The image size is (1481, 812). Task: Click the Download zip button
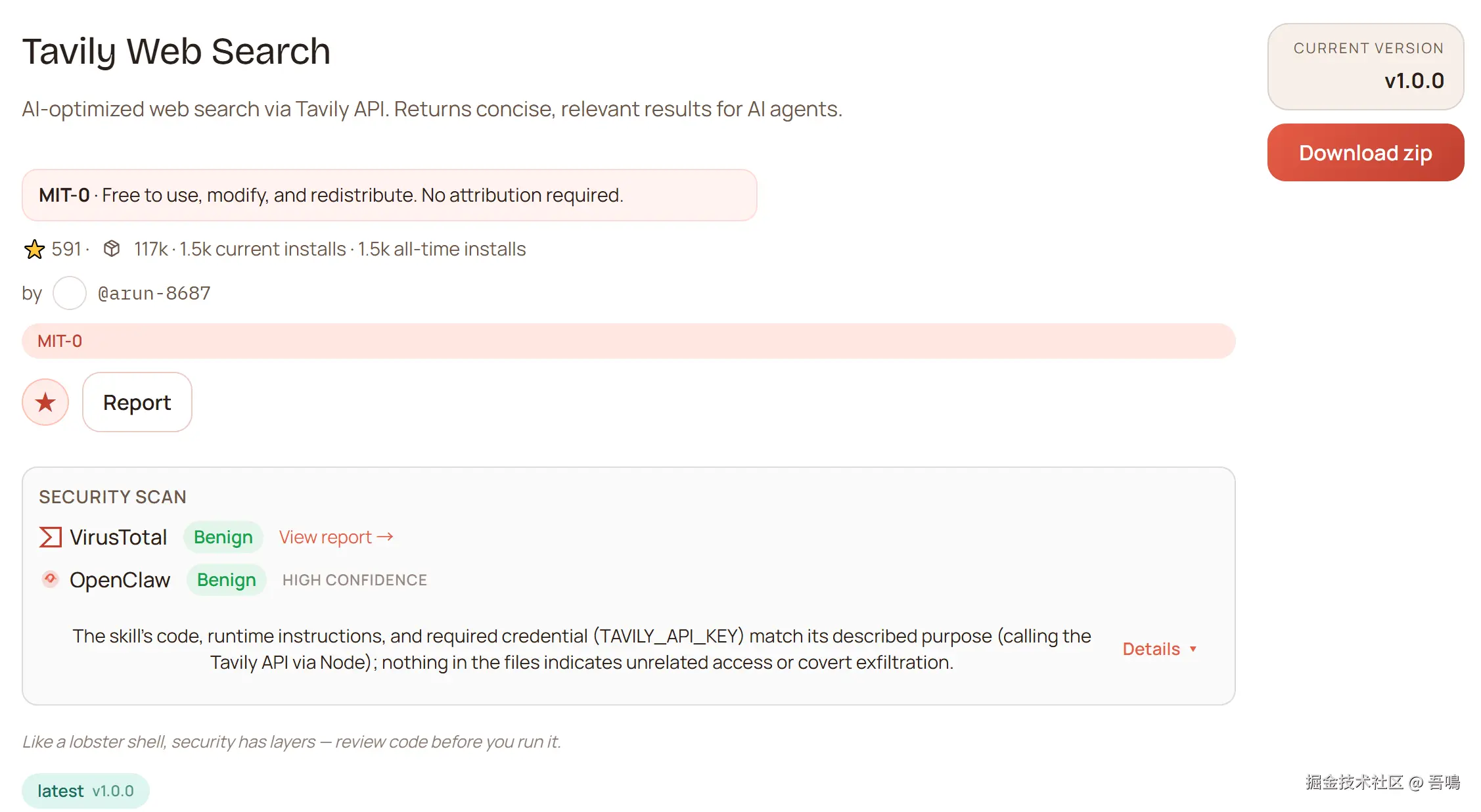1365,152
